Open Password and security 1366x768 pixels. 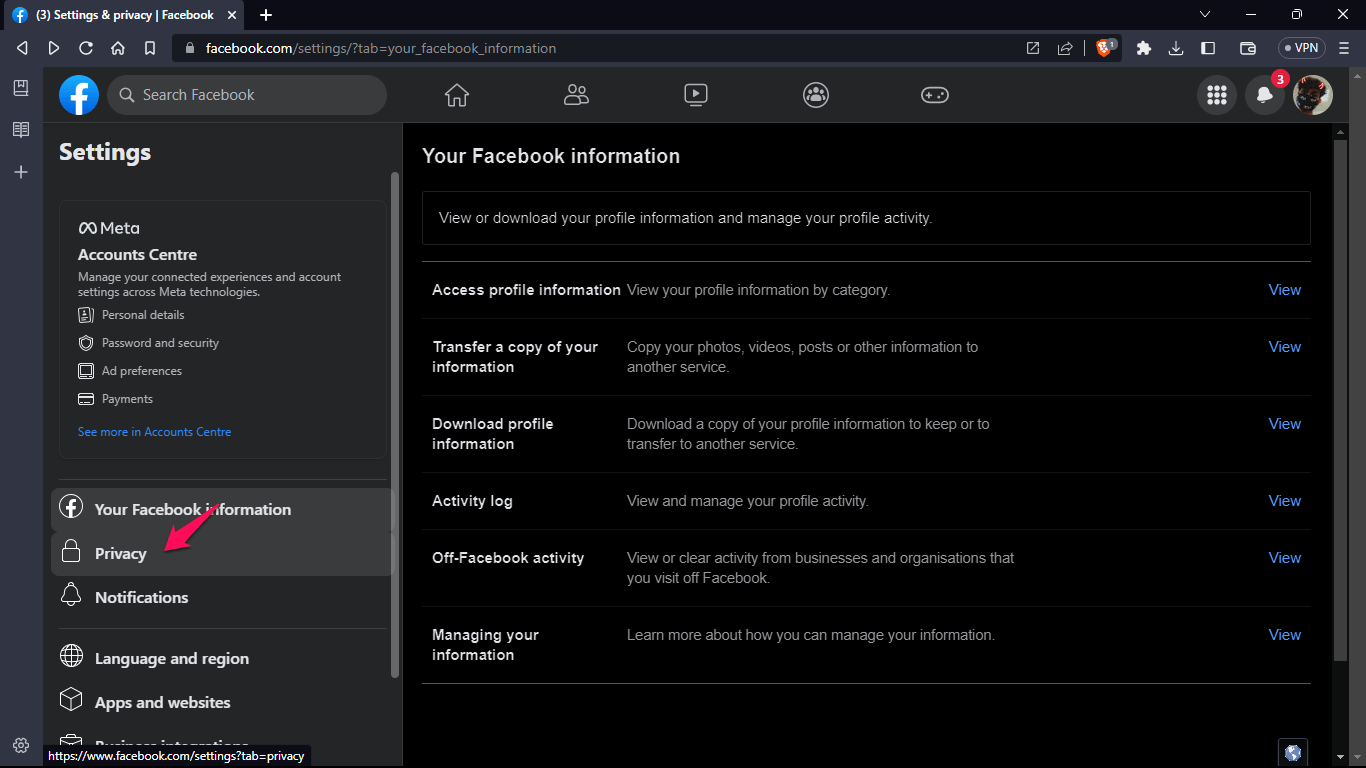[160, 342]
